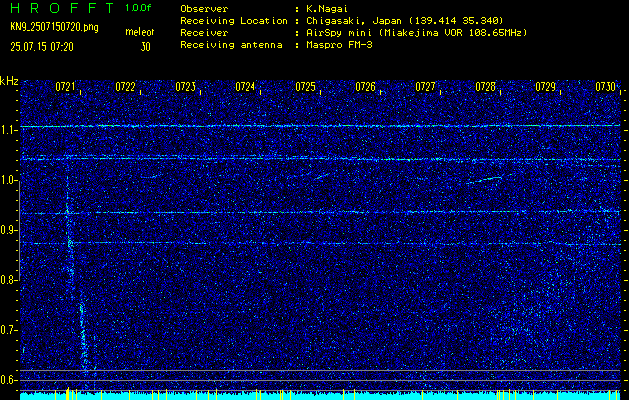Click the 0726 time marker
Image resolution: width=629 pixels, height=400 pixels.
tap(365, 87)
